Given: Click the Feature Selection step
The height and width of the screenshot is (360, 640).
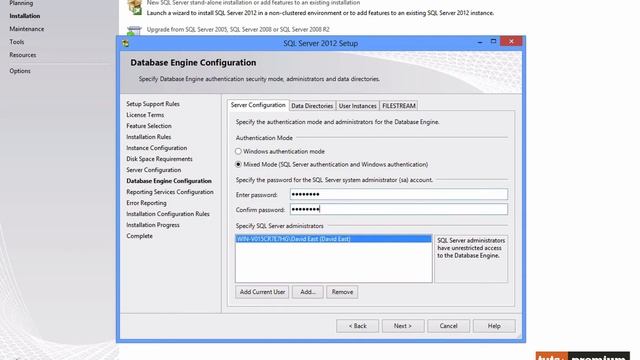Looking at the screenshot, I should pos(149,126).
